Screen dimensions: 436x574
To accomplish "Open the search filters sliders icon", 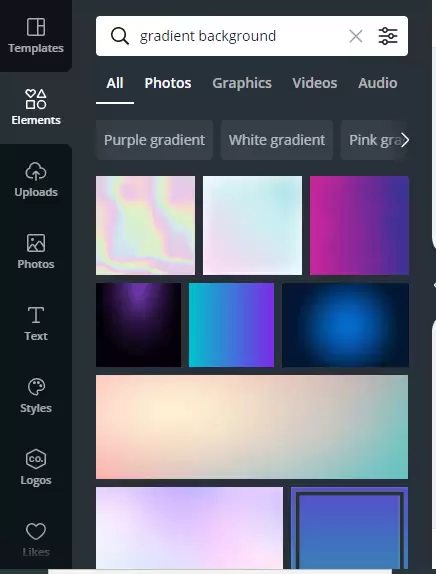I will tap(388, 36).
